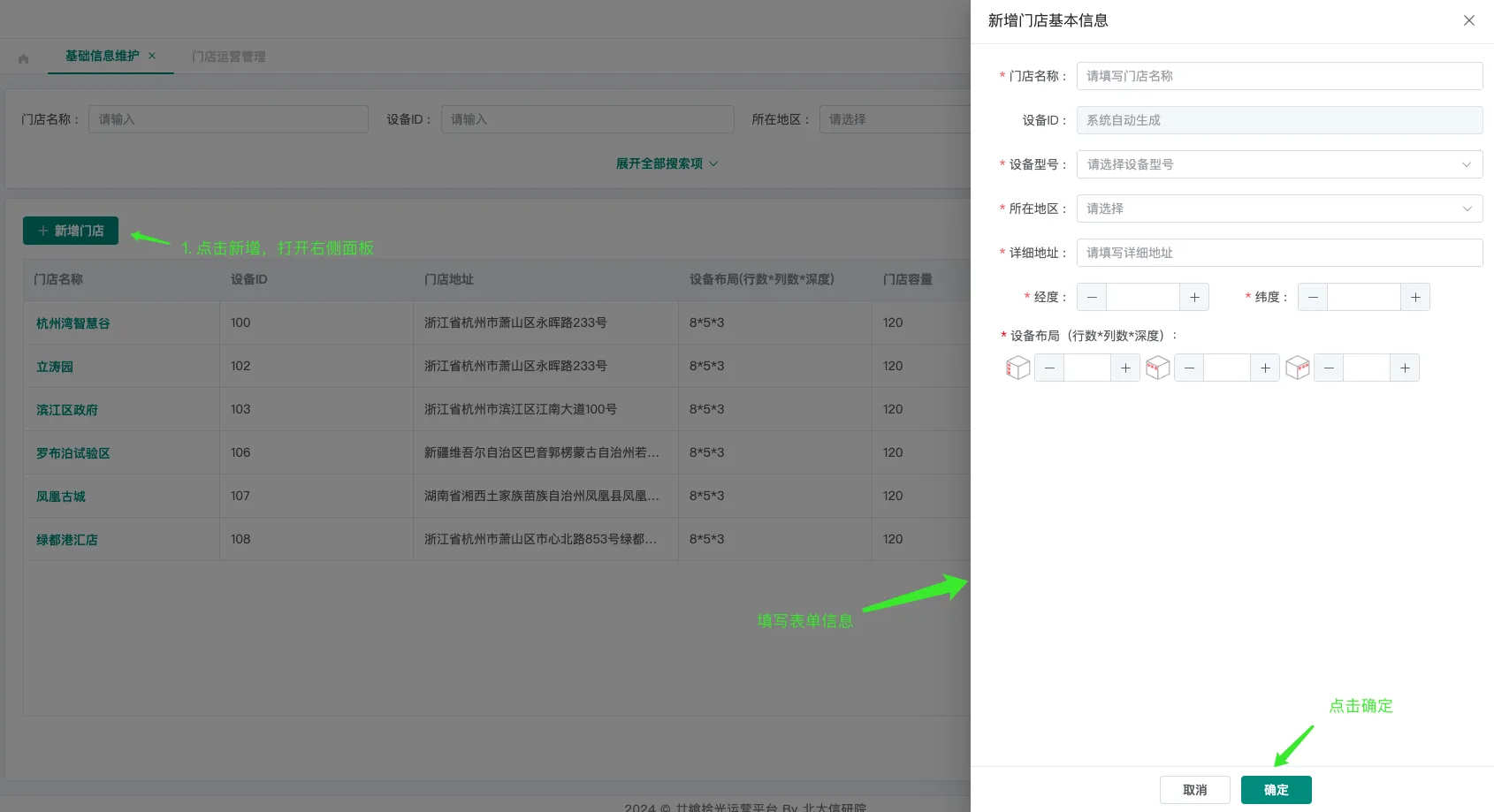
Task: Decrease the layout rows count with minus
Action: [x=1049, y=368]
